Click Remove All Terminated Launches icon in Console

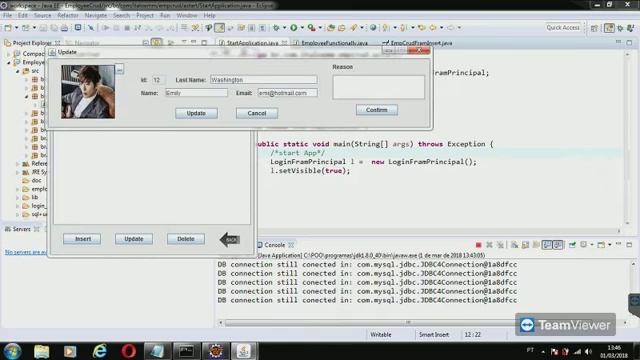pyautogui.click(x=500, y=245)
